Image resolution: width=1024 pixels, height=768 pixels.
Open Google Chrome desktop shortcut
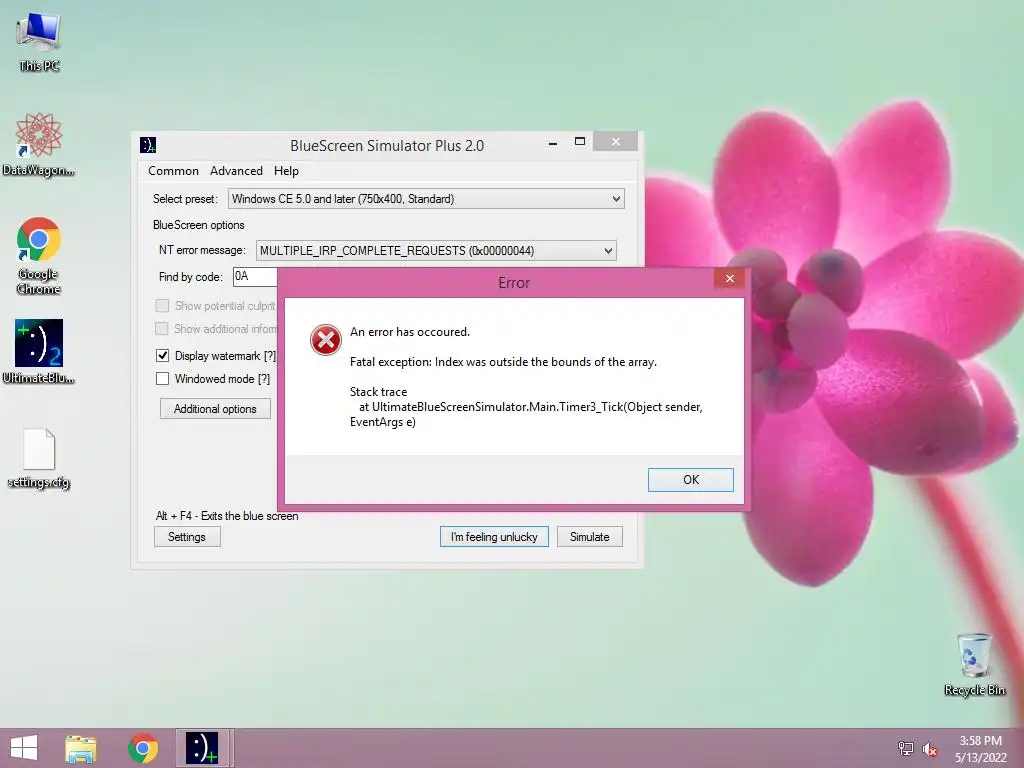click(x=39, y=255)
